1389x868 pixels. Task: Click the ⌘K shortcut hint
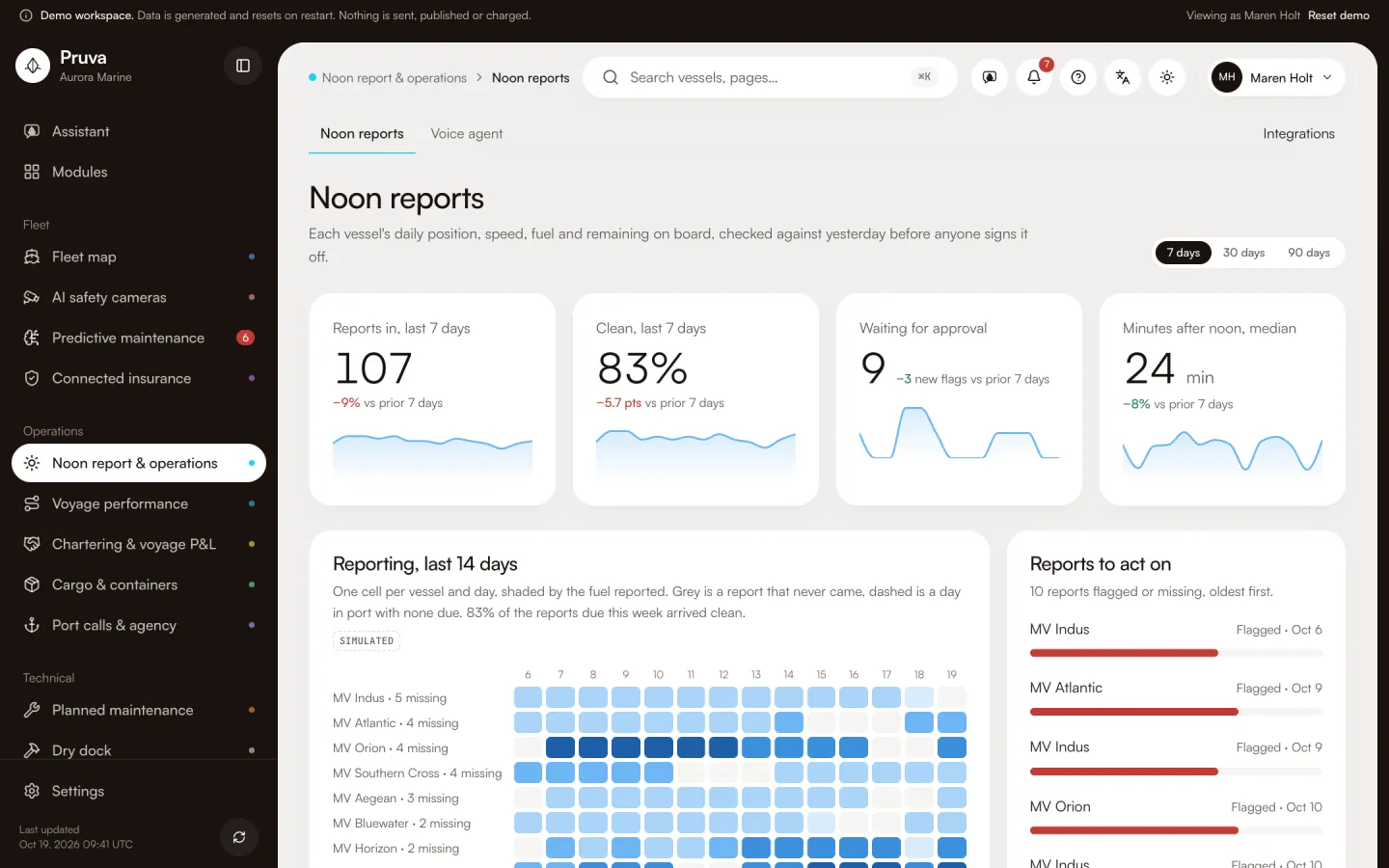pos(924,77)
